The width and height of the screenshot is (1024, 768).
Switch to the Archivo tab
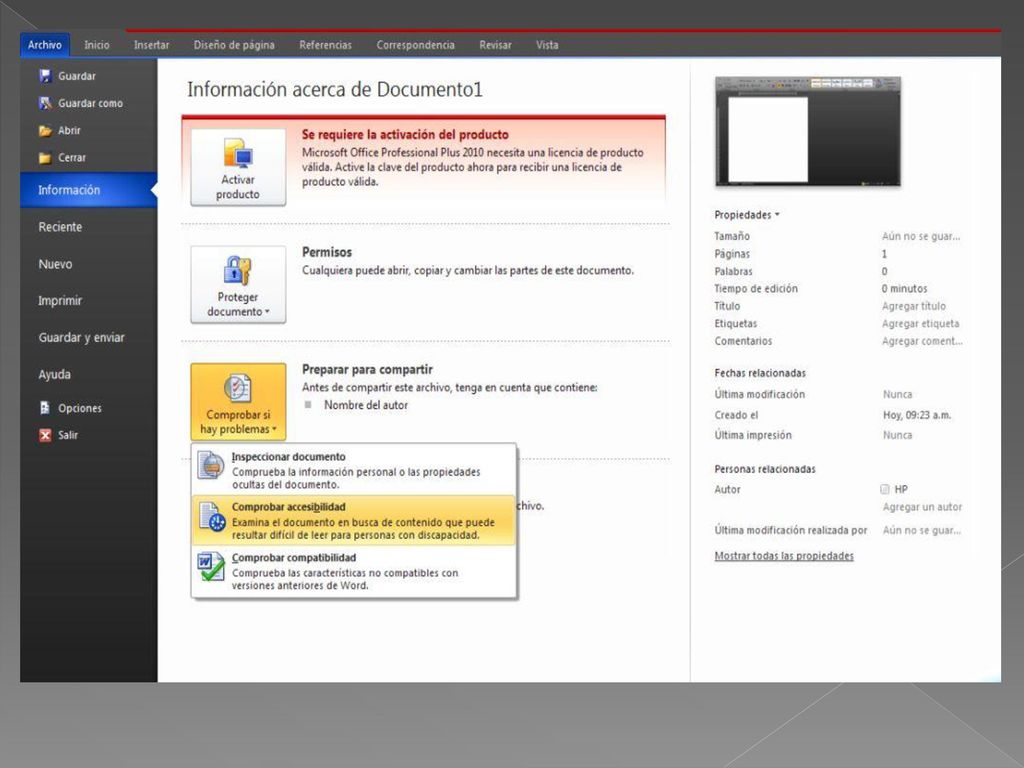tap(44, 45)
